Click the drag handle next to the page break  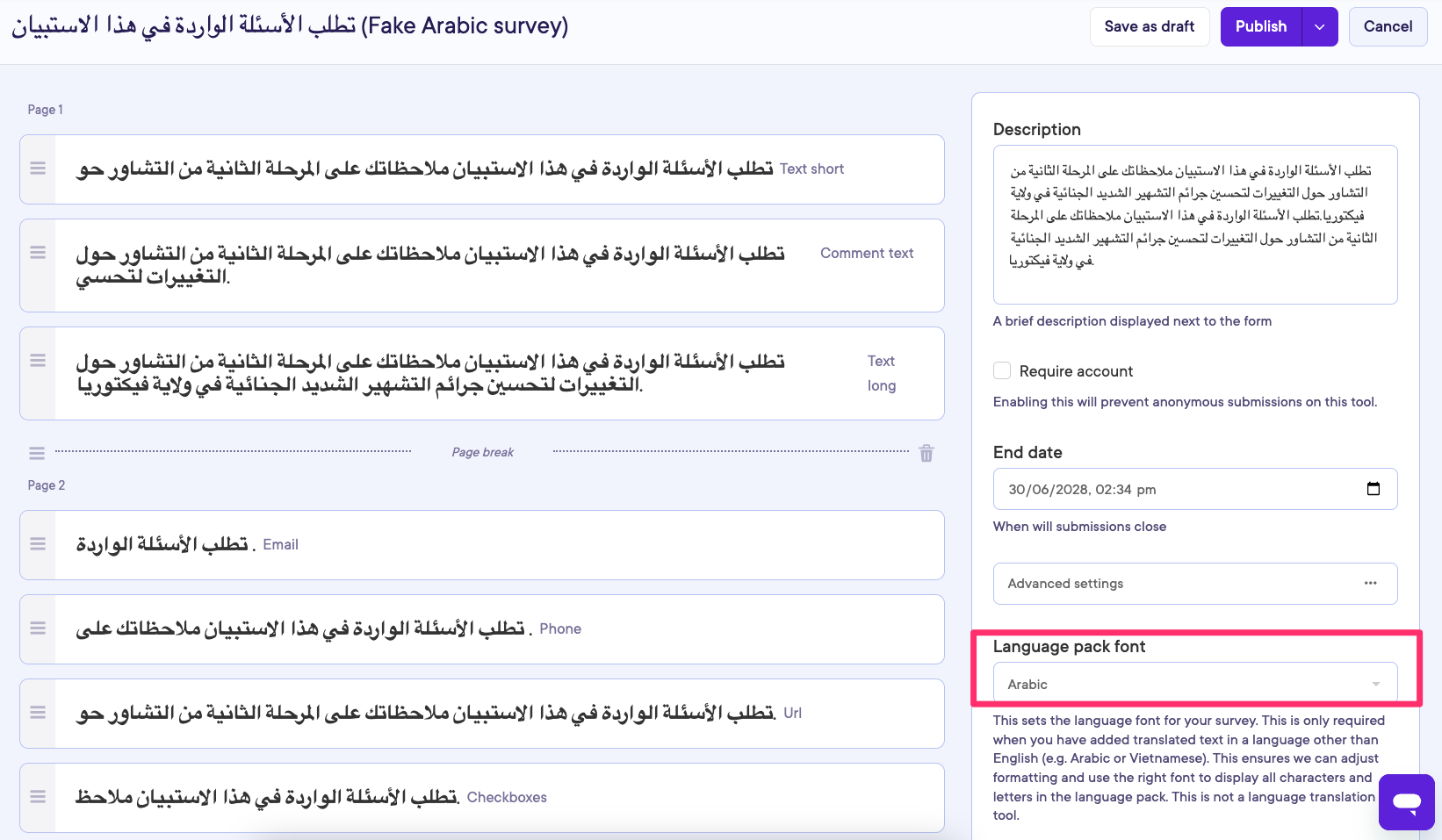(x=37, y=453)
